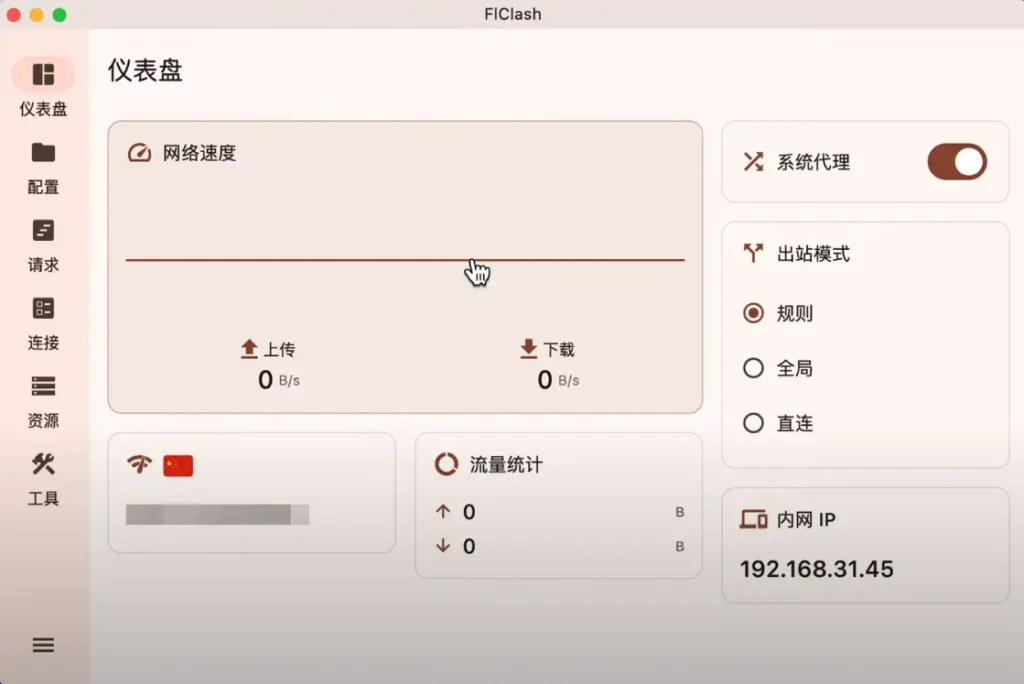This screenshot has height=684, width=1024.
Task: Open the 配置 folder icon in sidebar
Action: pyautogui.click(x=43, y=153)
